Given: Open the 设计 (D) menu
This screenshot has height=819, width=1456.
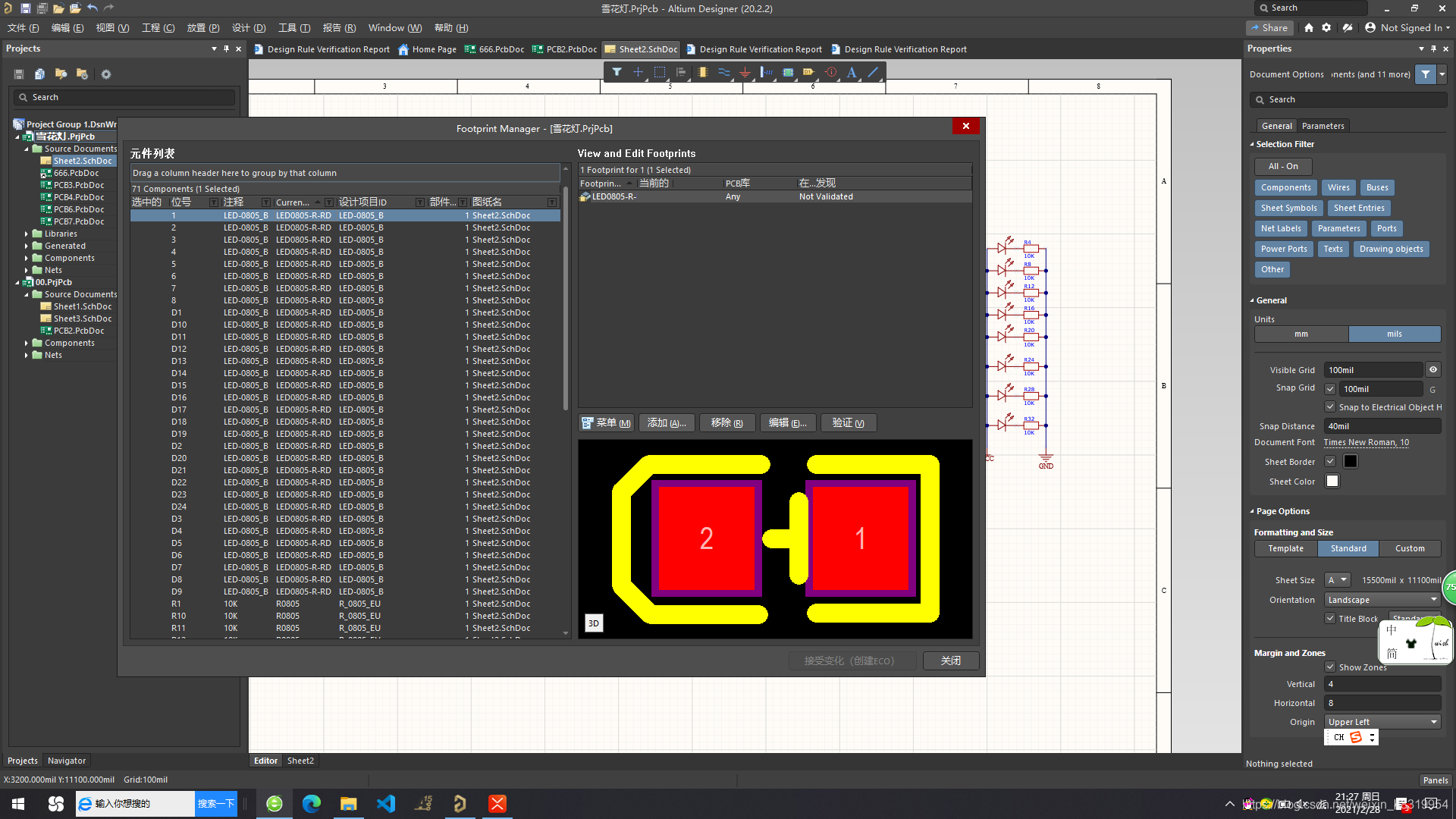Looking at the screenshot, I should point(249,27).
